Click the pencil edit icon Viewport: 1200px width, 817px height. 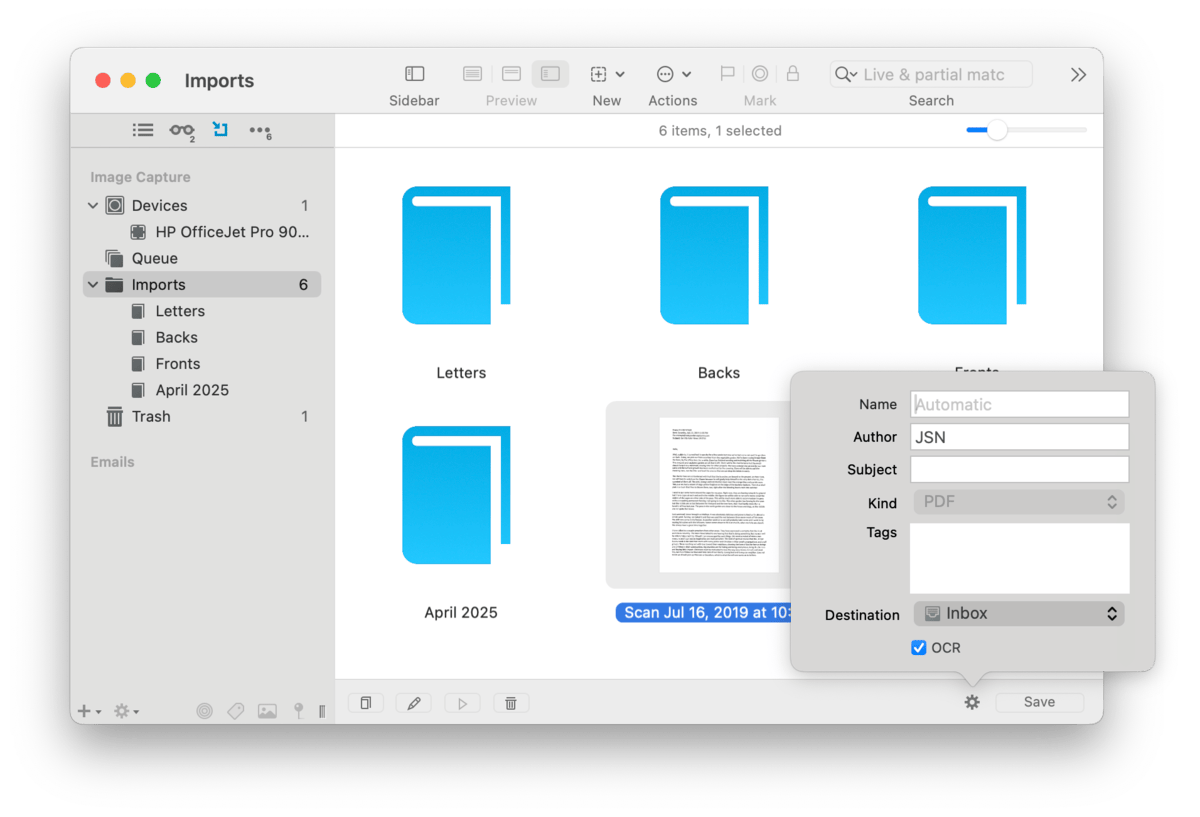414,703
